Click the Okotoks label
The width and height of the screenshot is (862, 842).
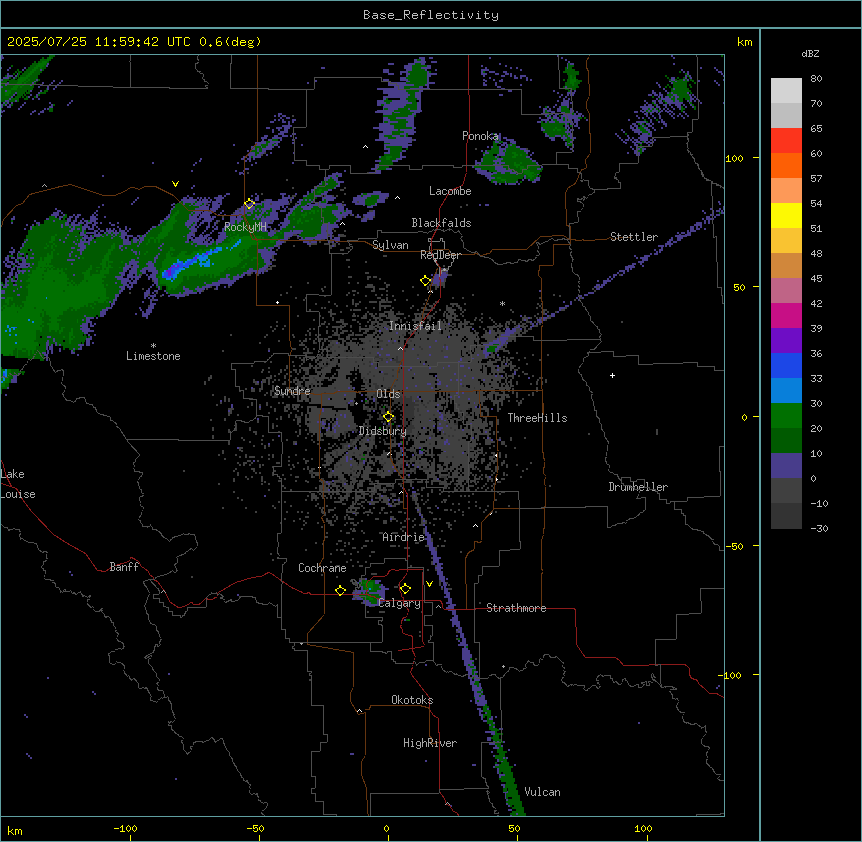[x=412, y=700]
